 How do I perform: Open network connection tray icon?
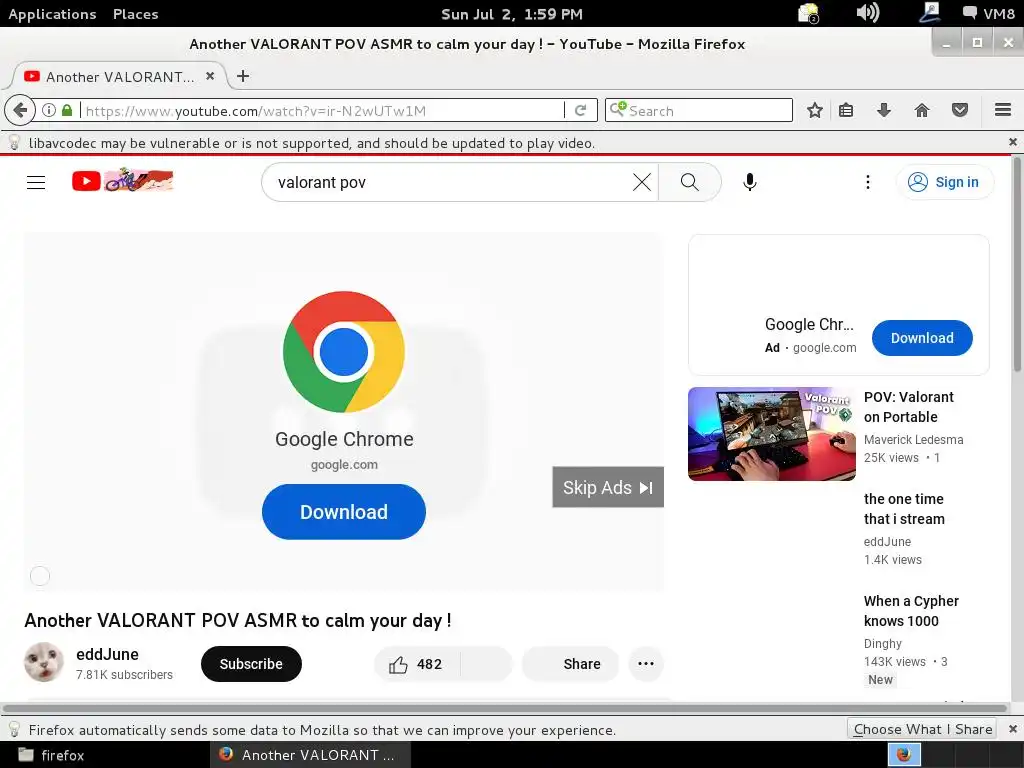click(929, 12)
